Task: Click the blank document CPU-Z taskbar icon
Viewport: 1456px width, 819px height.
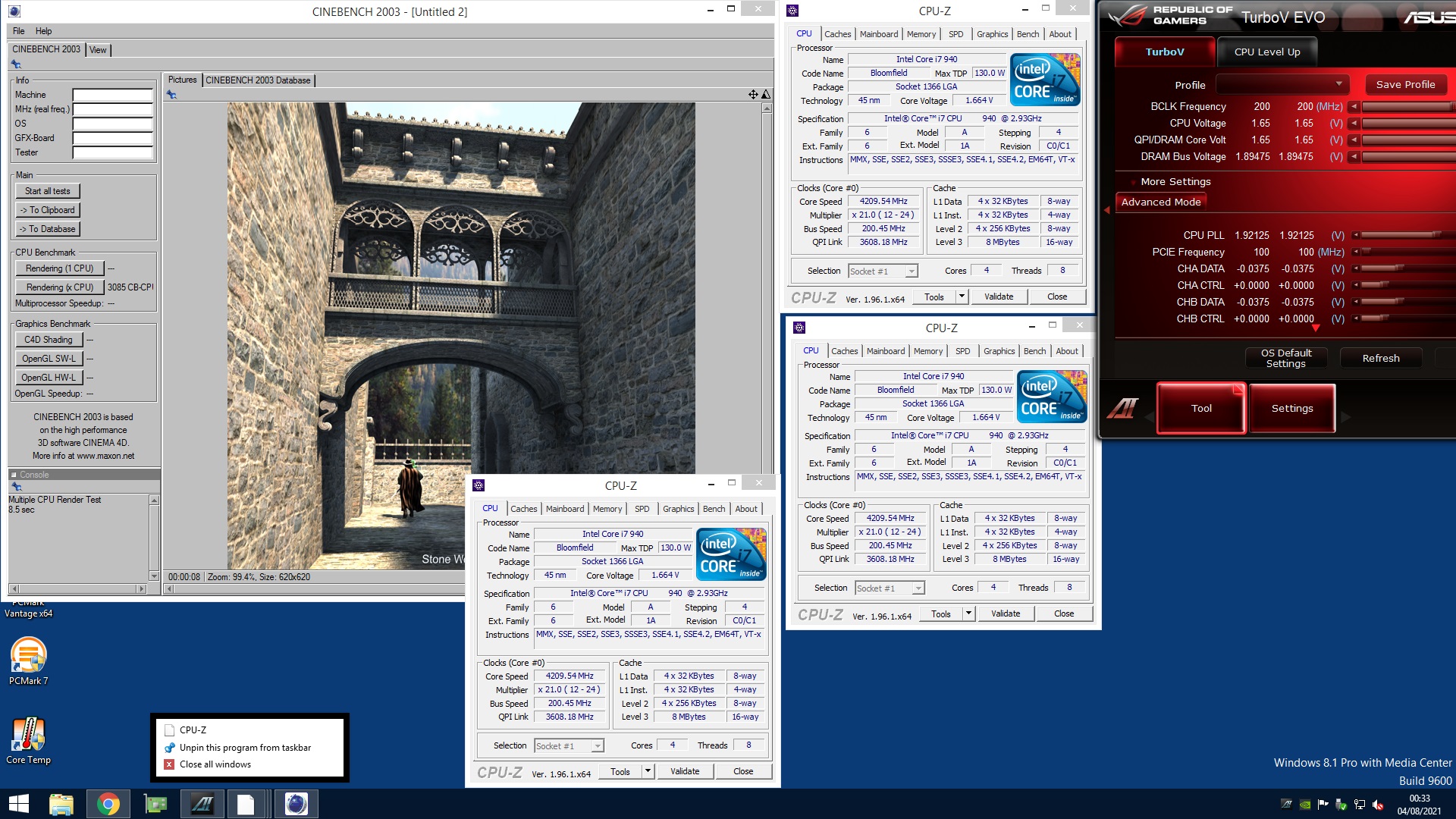Action: (x=246, y=804)
